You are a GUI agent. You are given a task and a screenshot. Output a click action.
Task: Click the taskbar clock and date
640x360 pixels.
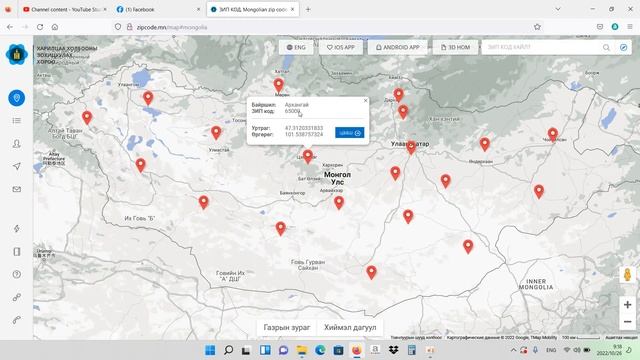[609, 350]
